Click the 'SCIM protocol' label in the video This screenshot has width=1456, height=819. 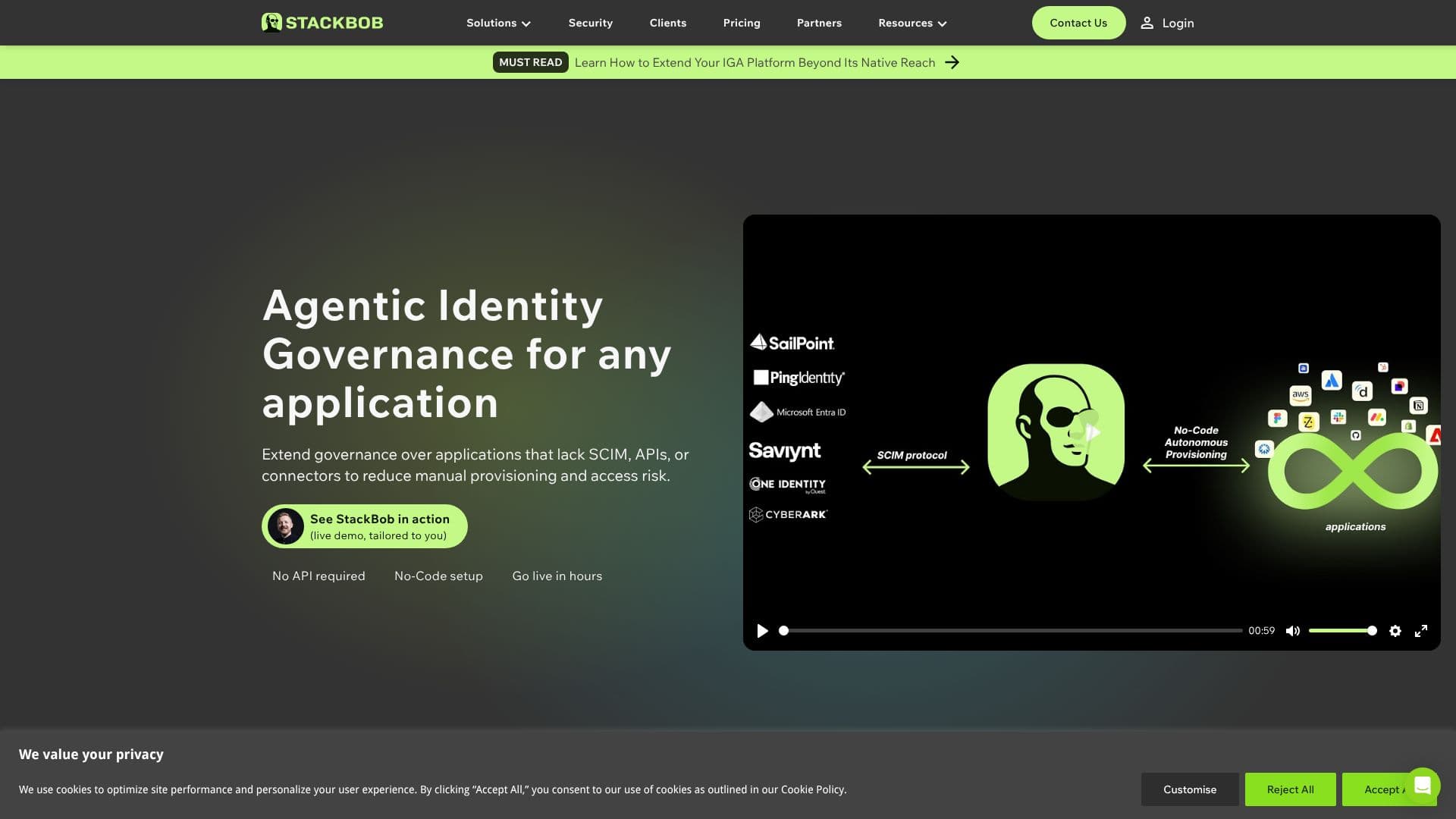912,455
